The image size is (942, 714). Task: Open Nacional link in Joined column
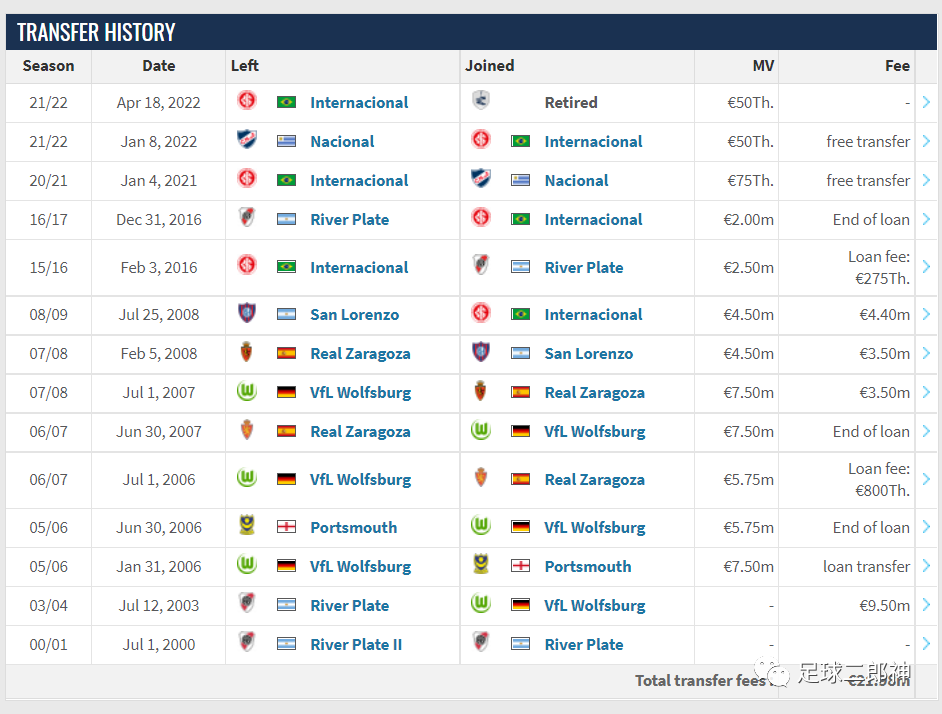[576, 180]
